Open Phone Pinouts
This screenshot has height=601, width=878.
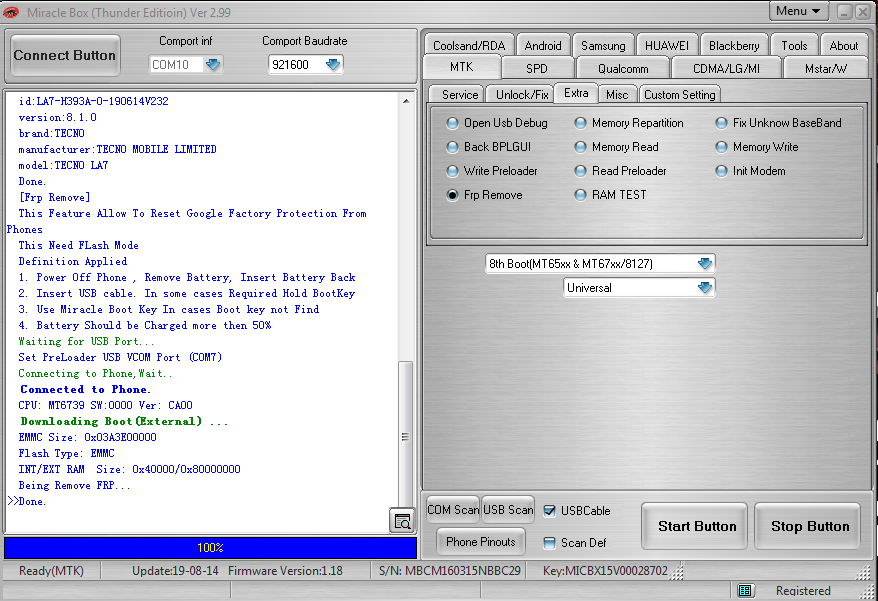pos(480,542)
